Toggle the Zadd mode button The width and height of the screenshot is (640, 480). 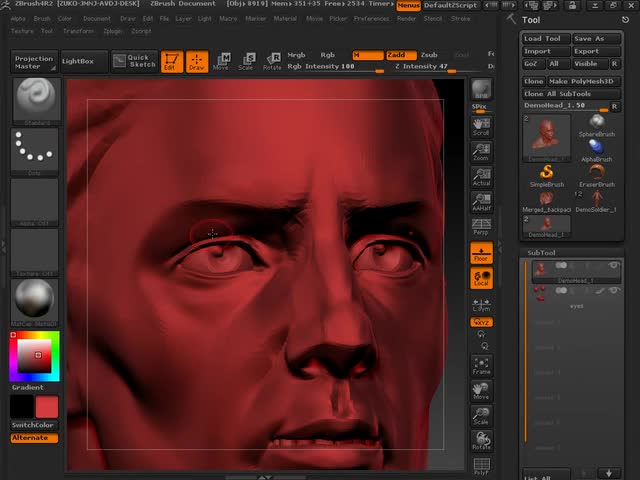pos(402,55)
